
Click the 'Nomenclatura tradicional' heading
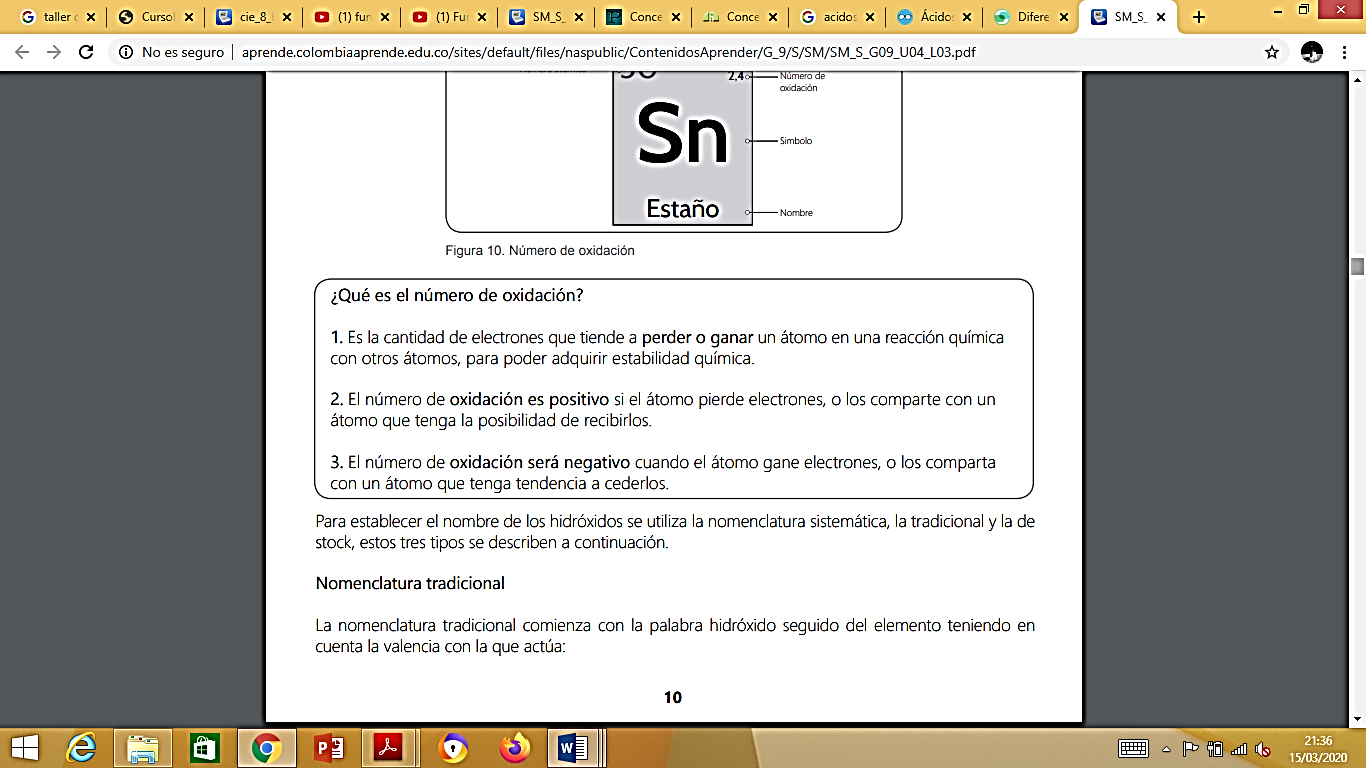(410, 583)
